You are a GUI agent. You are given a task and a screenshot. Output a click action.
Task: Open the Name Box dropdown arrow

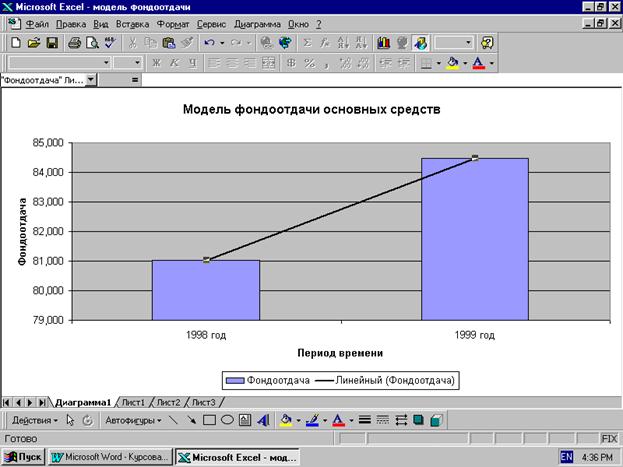pos(91,79)
